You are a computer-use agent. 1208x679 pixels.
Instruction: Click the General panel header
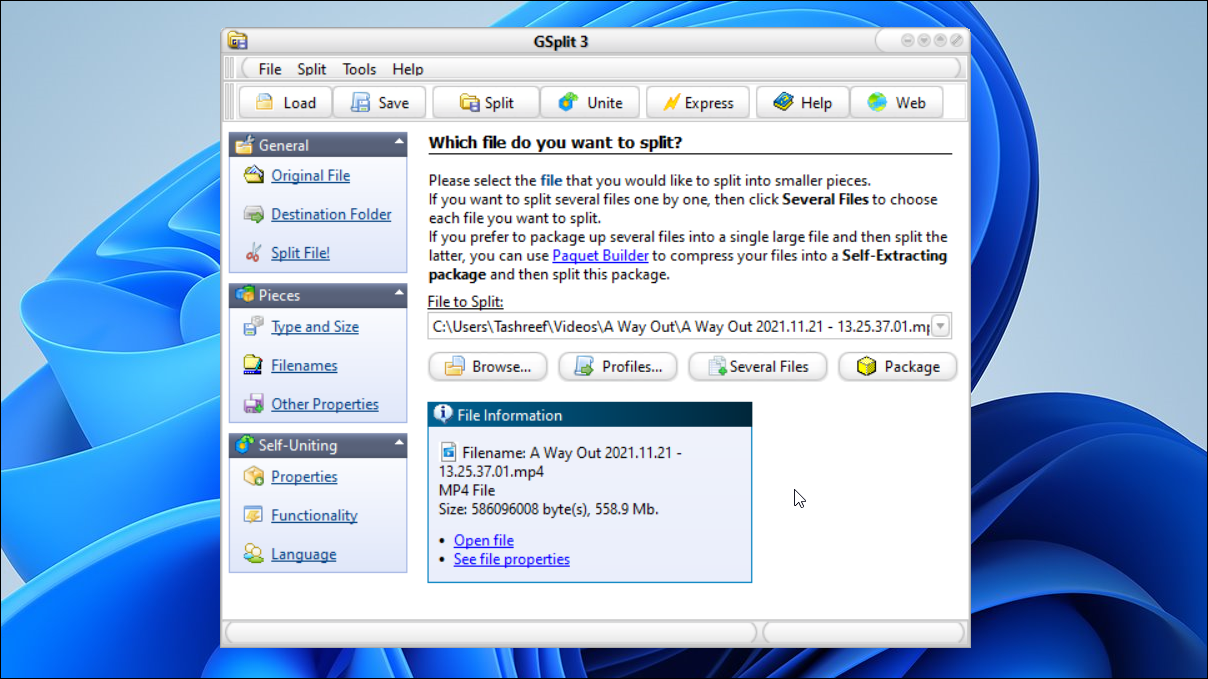tap(318, 145)
